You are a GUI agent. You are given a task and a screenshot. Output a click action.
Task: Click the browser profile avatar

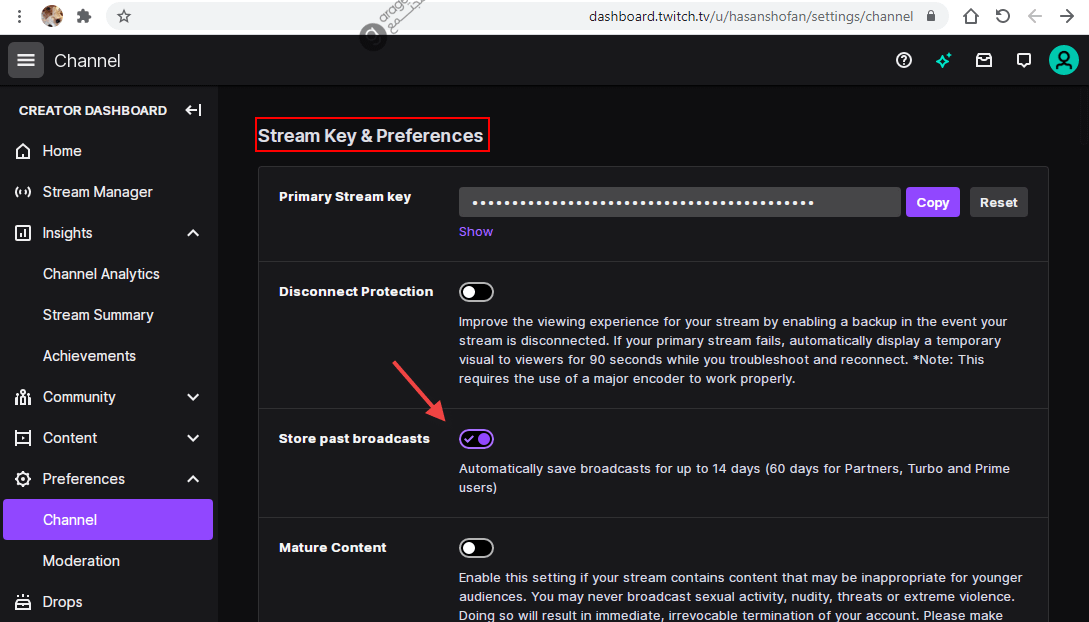[52, 16]
